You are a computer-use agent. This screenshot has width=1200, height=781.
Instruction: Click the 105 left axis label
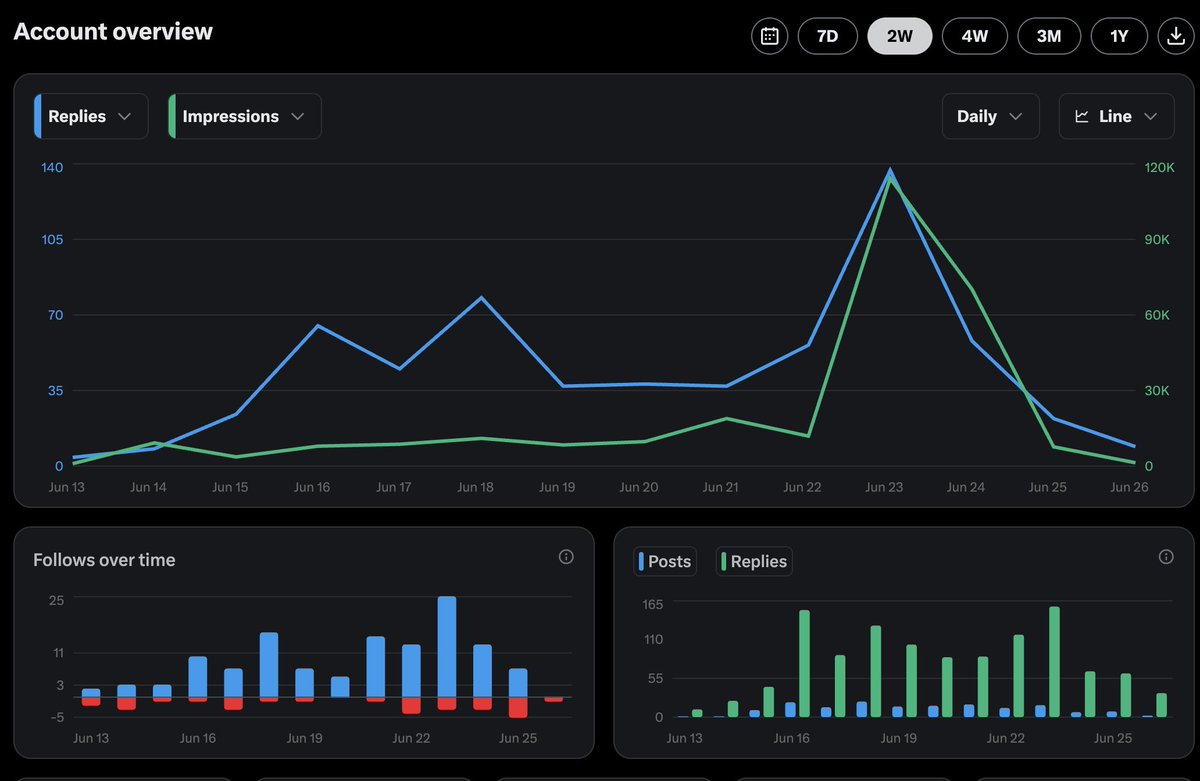point(52,239)
